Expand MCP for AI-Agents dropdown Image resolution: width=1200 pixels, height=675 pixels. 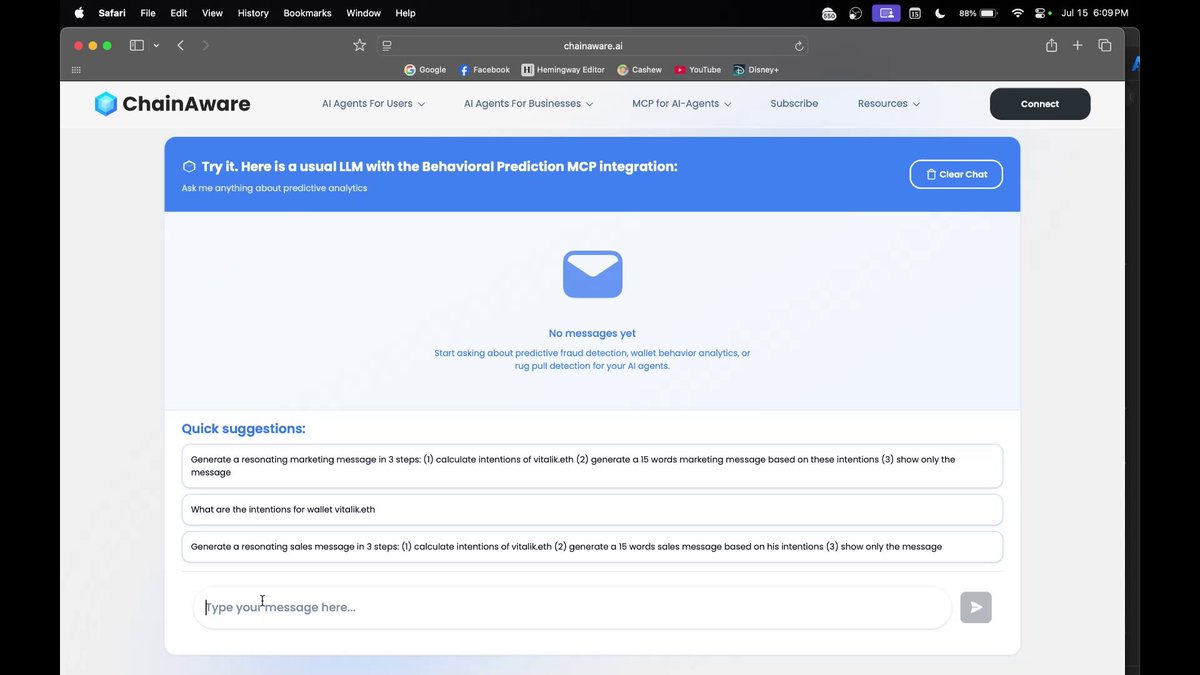pyautogui.click(x=682, y=104)
